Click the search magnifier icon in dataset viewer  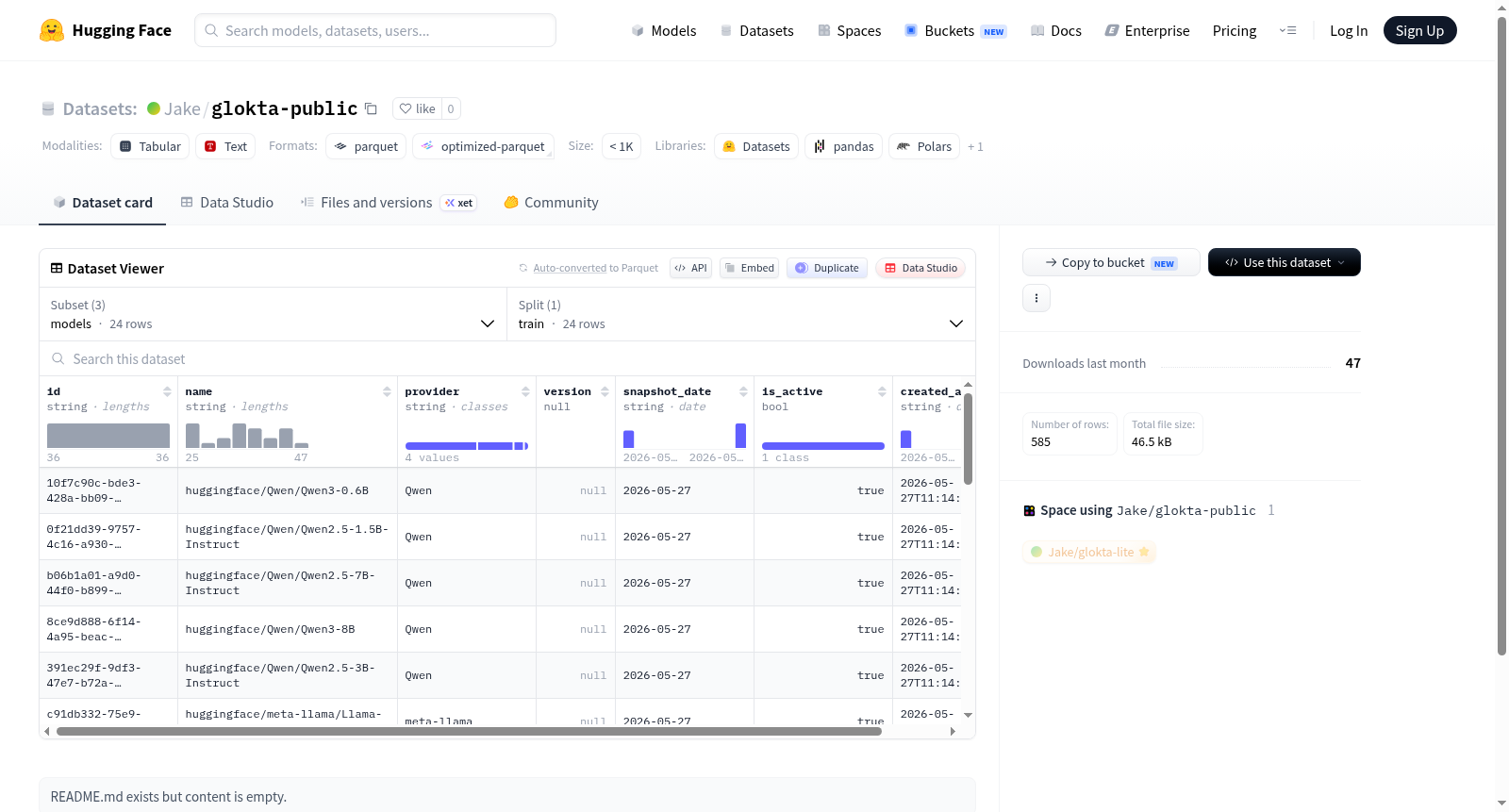(x=58, y=359)
